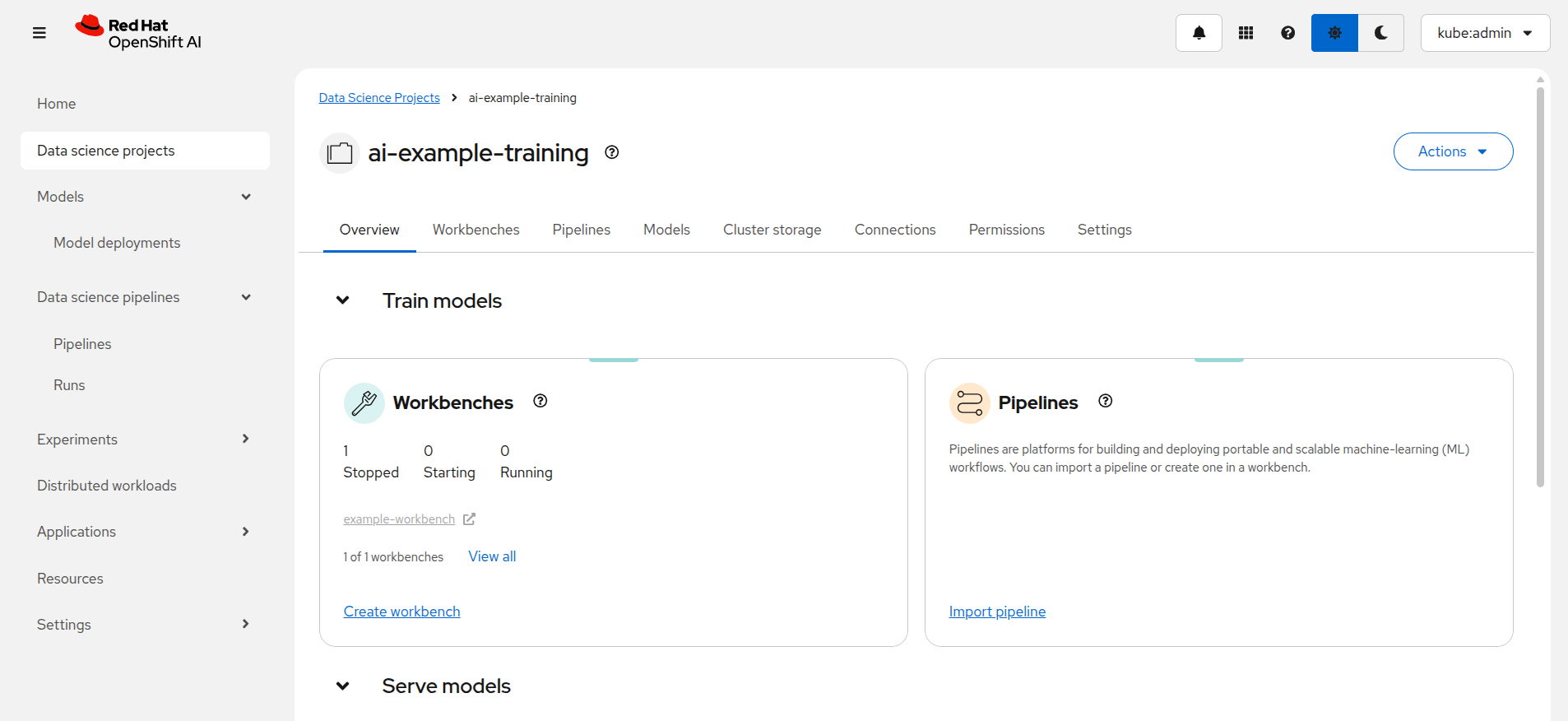1568x721 pixels.
Task: Click the Workbenches wrench icon
Action: click(x=364, y=403)
